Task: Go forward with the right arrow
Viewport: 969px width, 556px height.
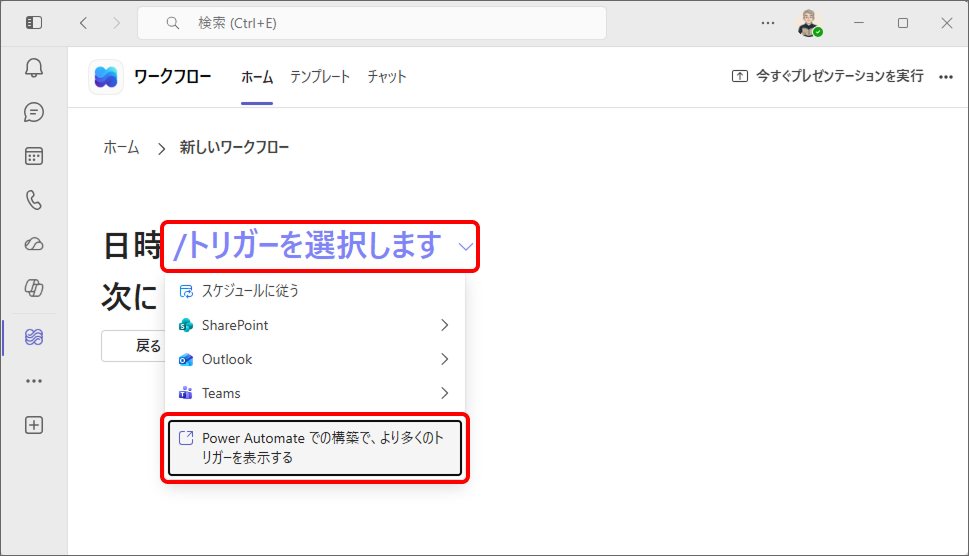Action: pyautogui.click(x=116, y=23)
